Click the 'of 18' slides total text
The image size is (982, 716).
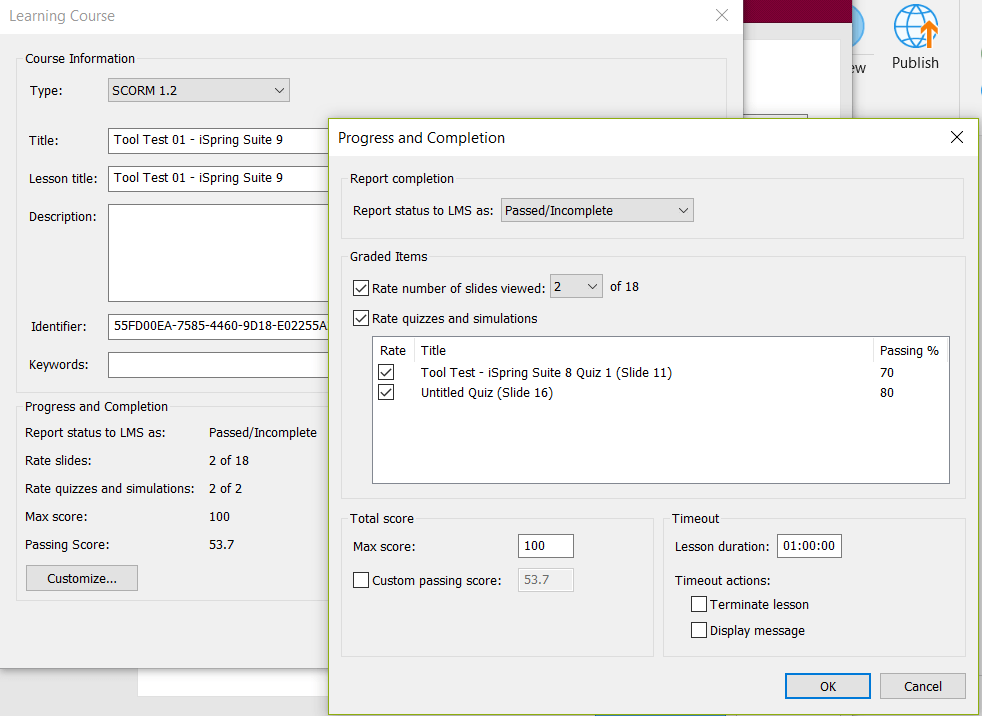[624, 286]
